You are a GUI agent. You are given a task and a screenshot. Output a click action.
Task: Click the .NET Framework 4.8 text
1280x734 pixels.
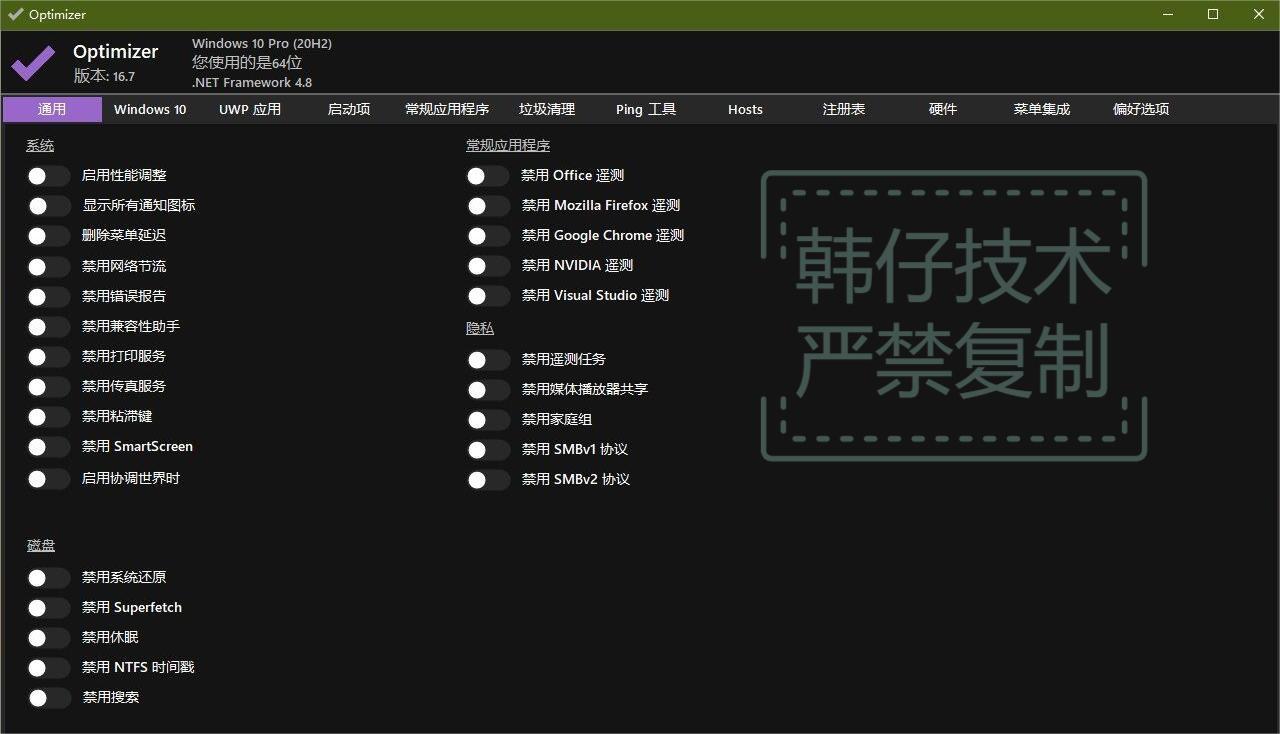coord(252,83)
